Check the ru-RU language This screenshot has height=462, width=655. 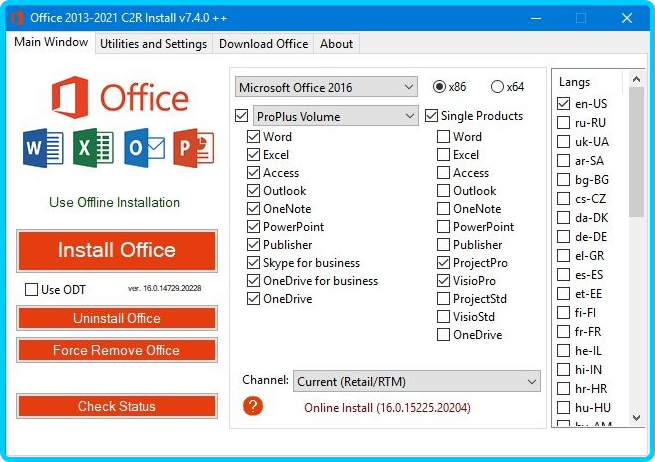pos(564,122)
